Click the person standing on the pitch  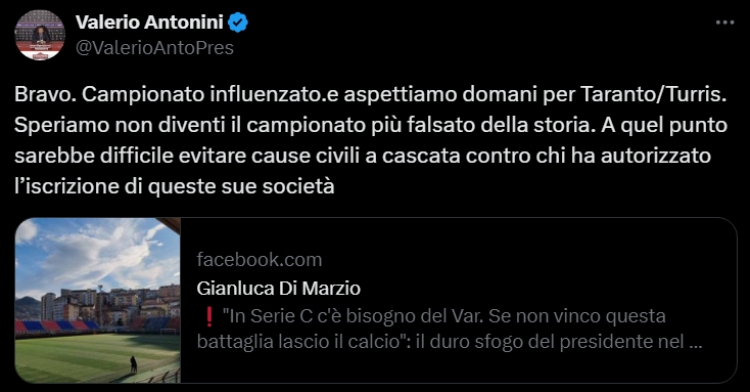[x=133, y=365]
